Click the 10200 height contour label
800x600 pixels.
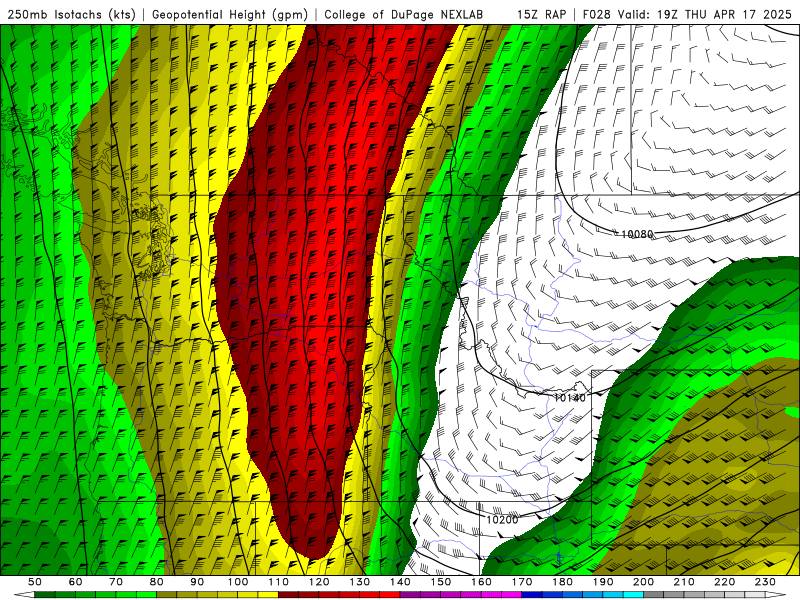tap(502, 519)
